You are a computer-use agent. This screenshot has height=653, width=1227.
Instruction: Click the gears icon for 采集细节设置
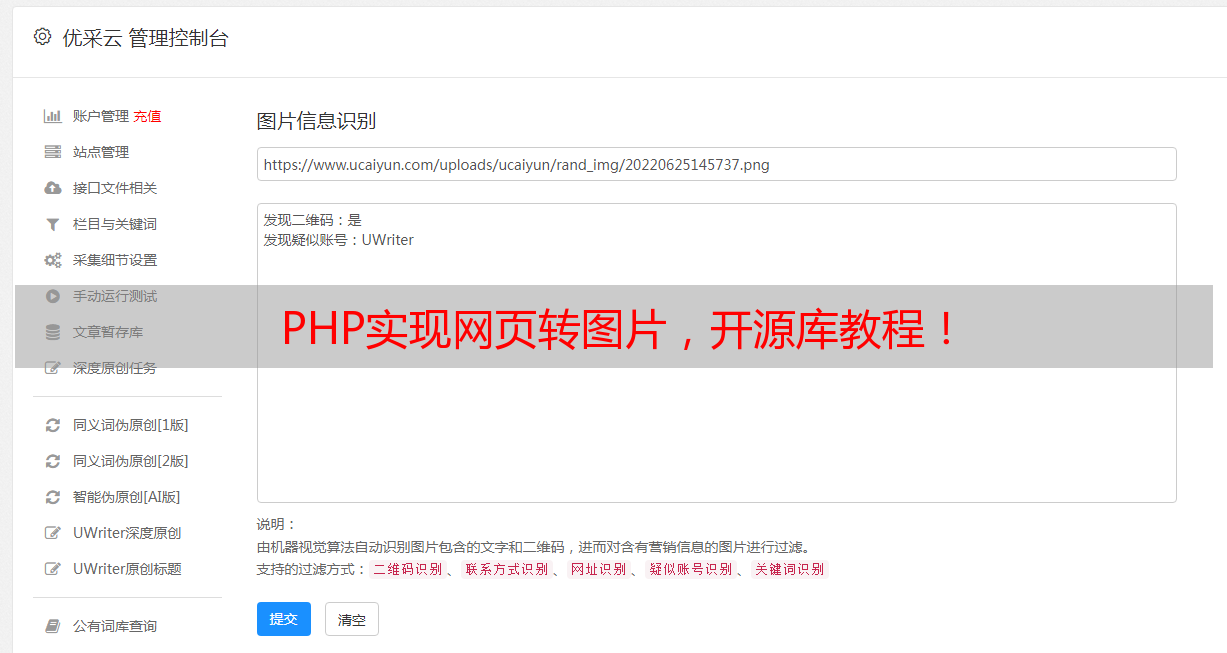[x=53, y=260]
